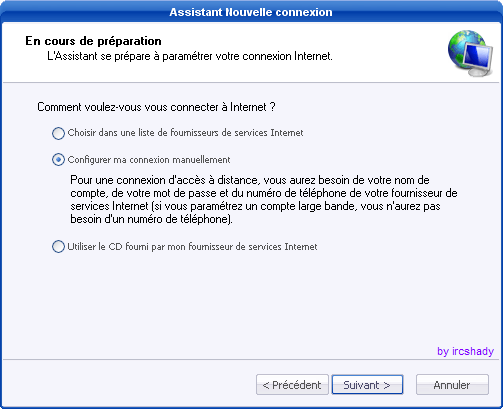Click the separator line below the header subtitle
This screenshot has height=409, width=503.
pos(251,82)
